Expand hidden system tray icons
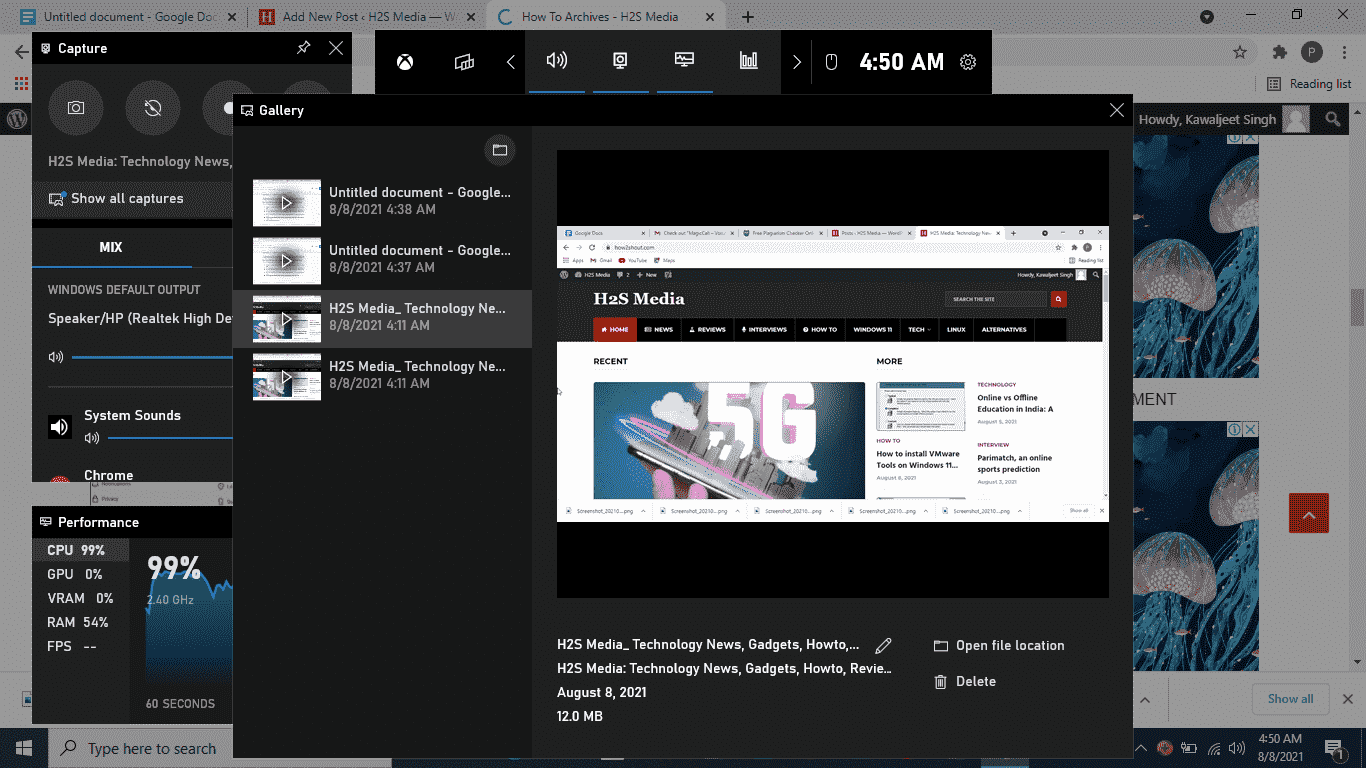The height and width of the screenshot is (768, 1366). point(1140,747)
